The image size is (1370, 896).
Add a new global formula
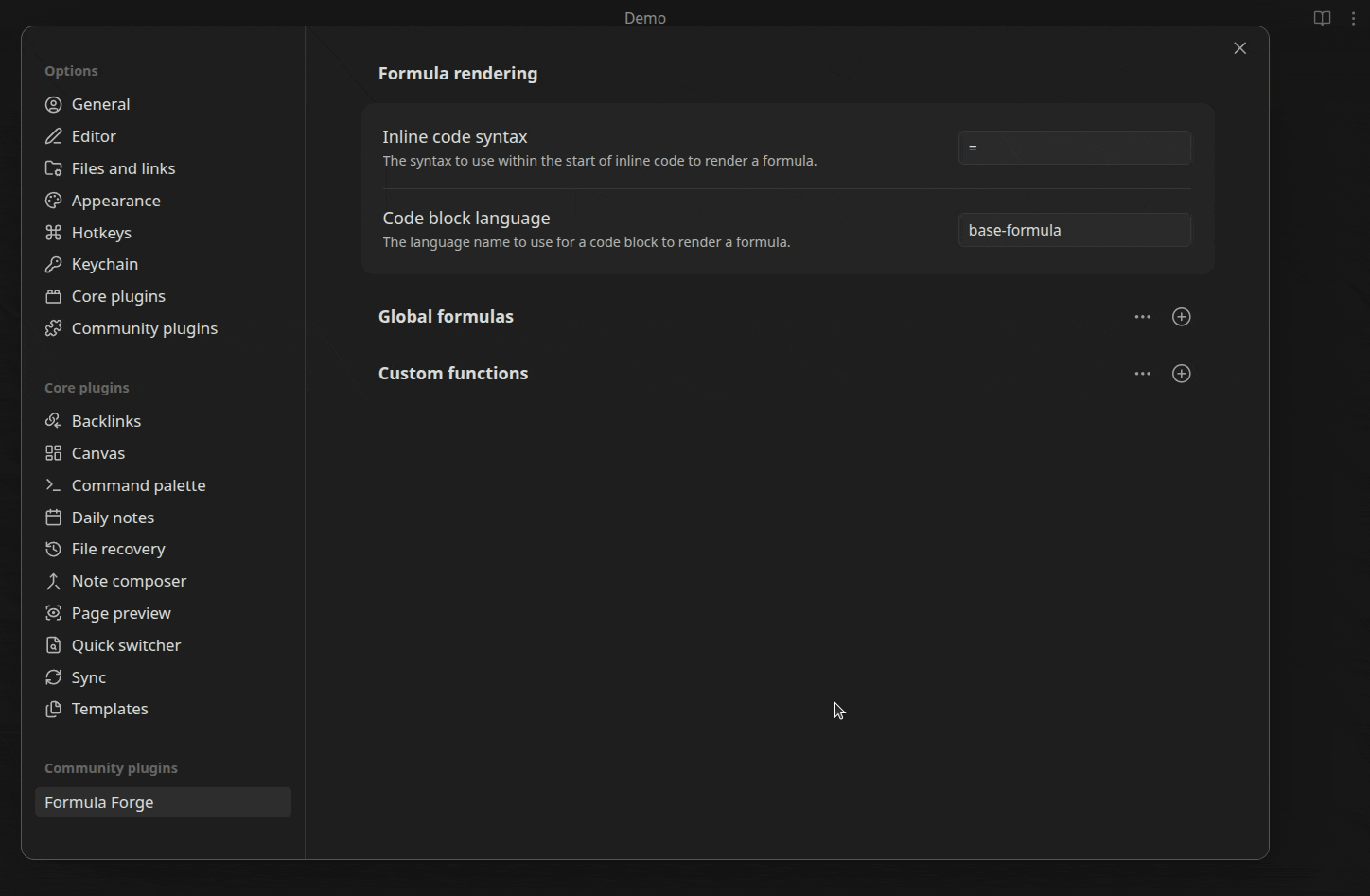(x=1181, y=317)
